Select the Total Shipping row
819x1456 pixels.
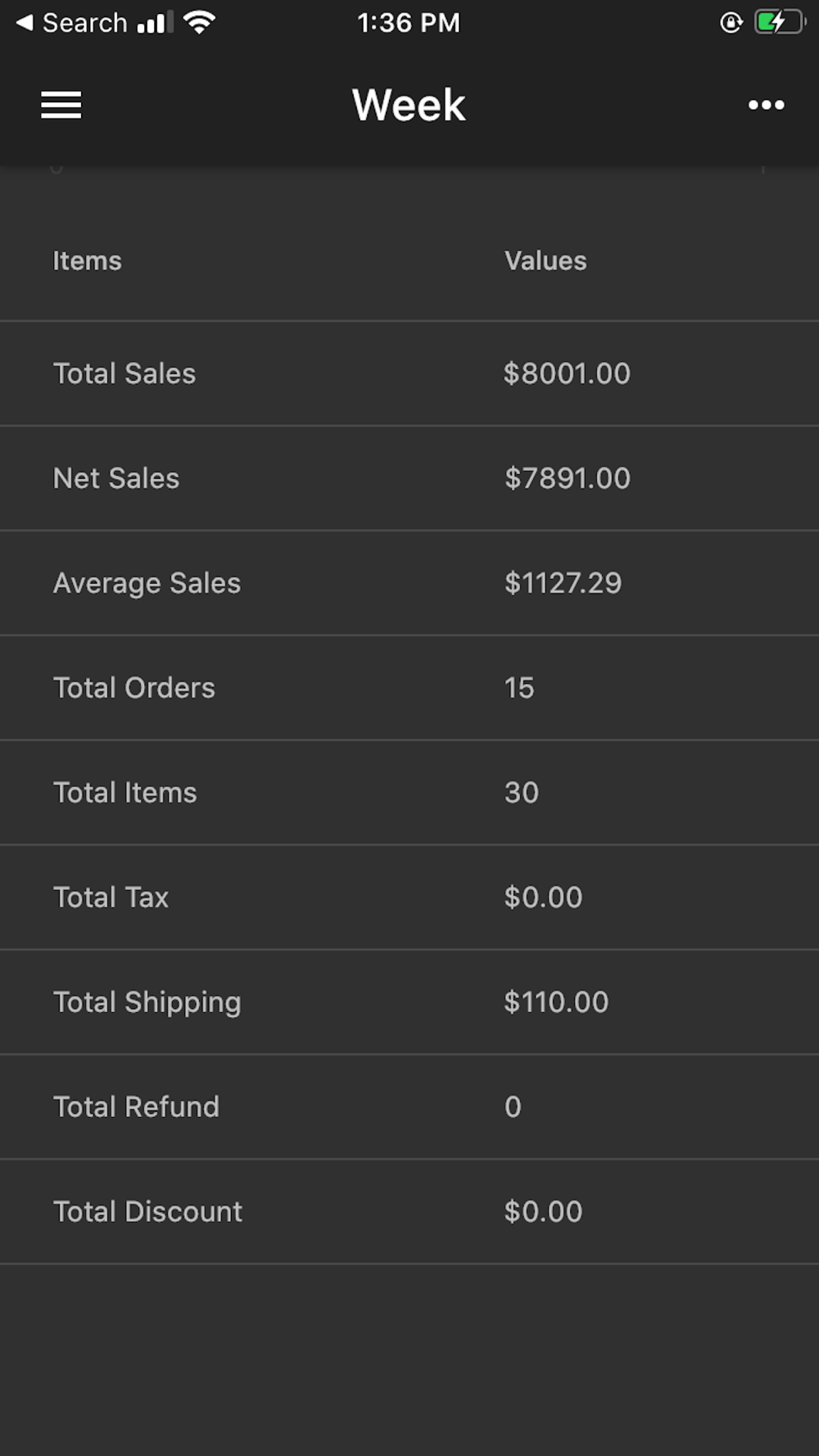coord(409,1002)
